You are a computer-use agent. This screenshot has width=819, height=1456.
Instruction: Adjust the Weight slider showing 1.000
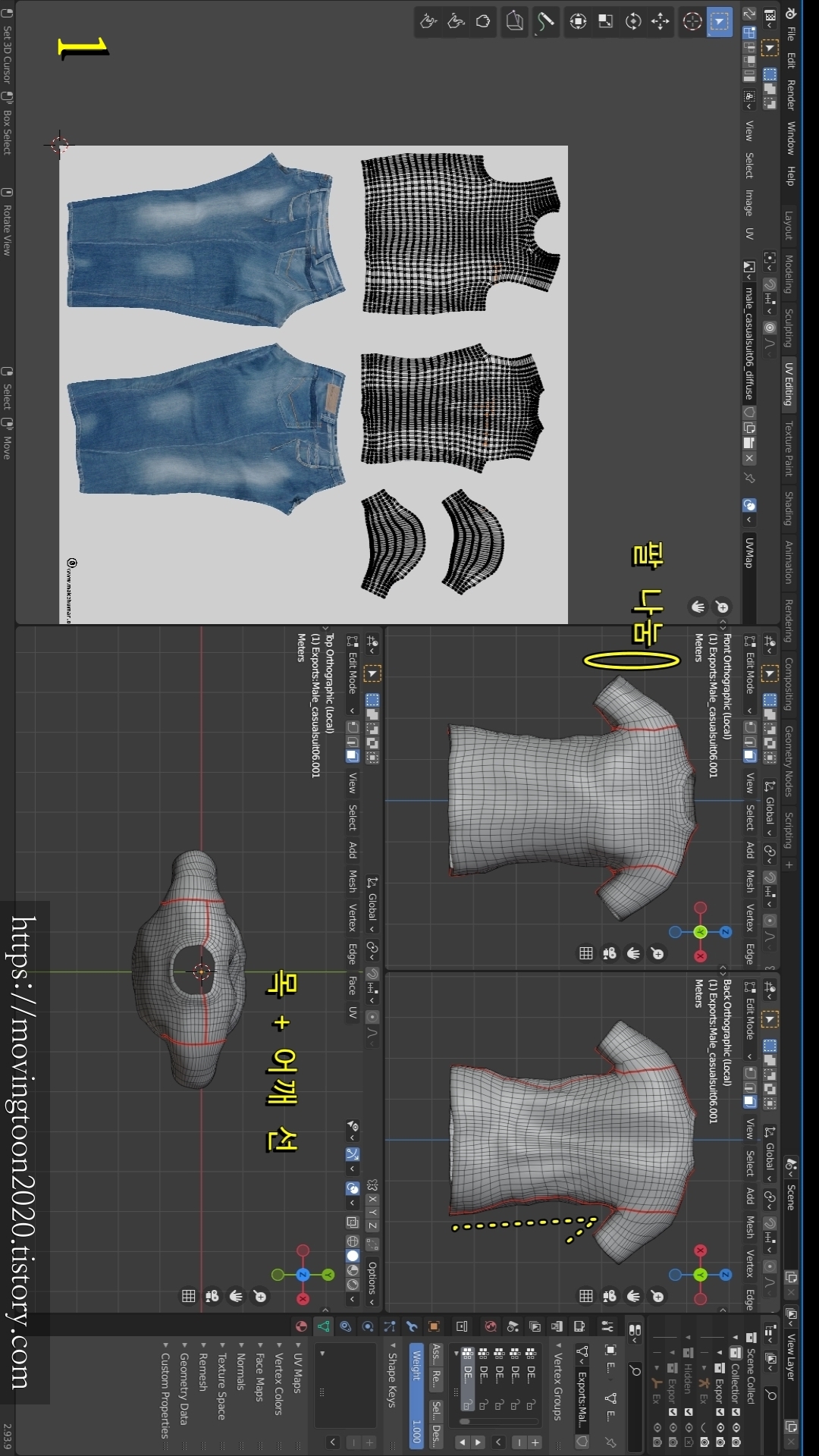[416, 1395]
